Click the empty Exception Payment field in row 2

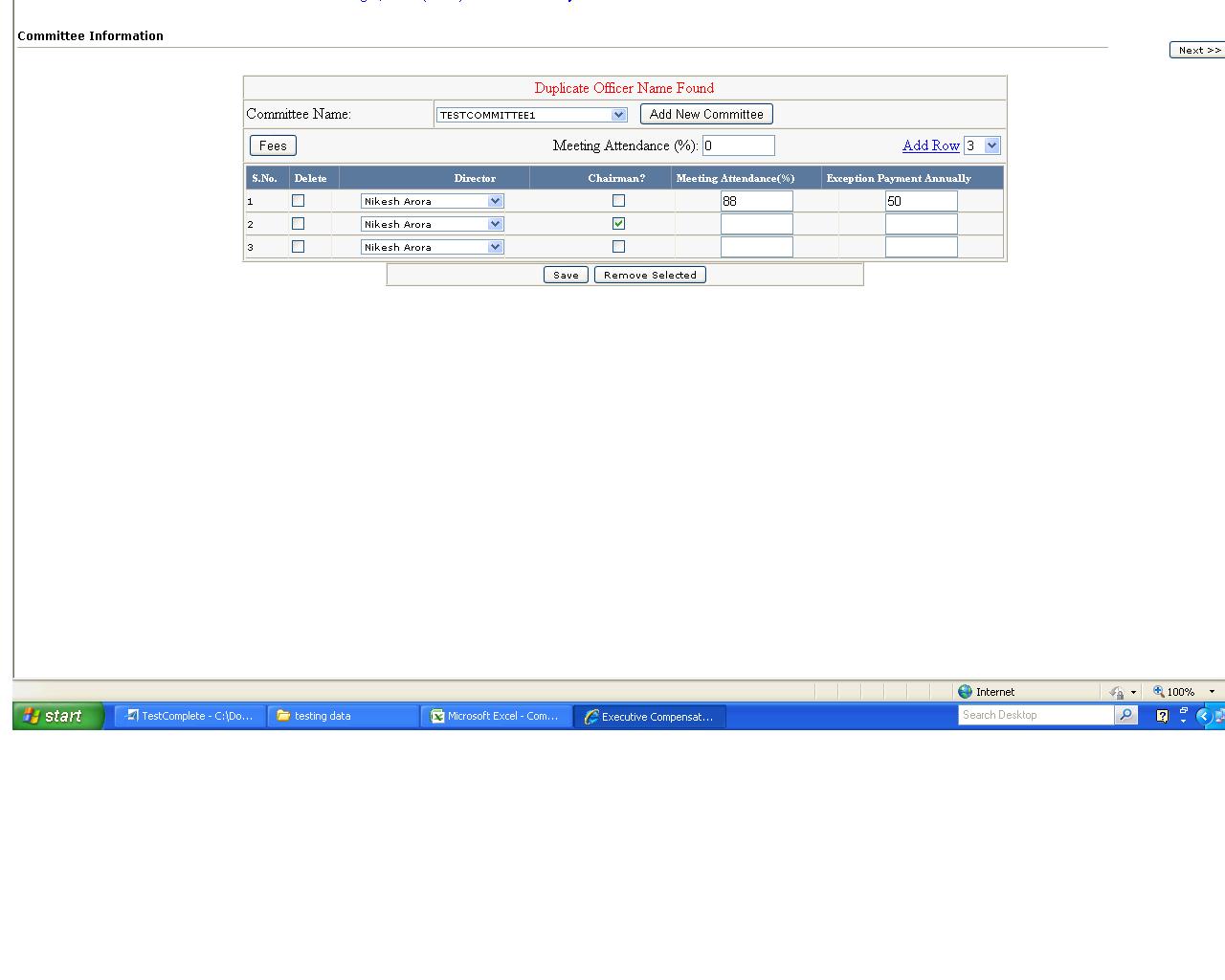[x=922, y=224]
